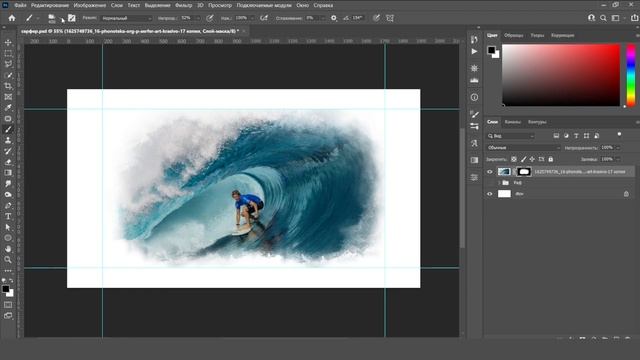Open the Редактирование menu
The image size is (640, 360).
coord(50,5)
